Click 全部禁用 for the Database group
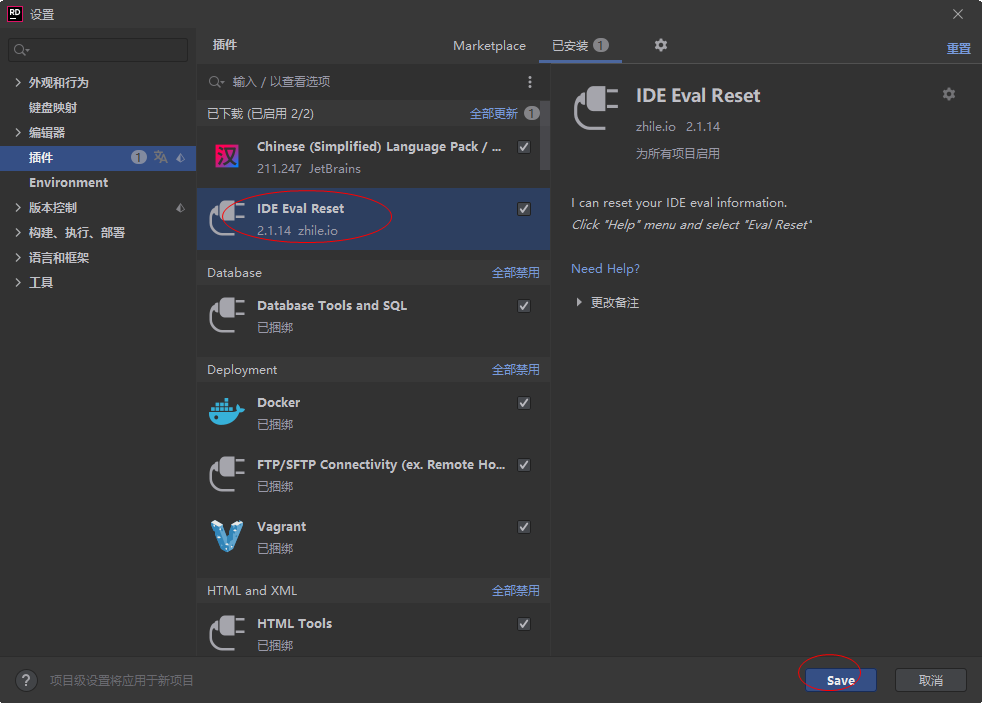 pos(515,273)
